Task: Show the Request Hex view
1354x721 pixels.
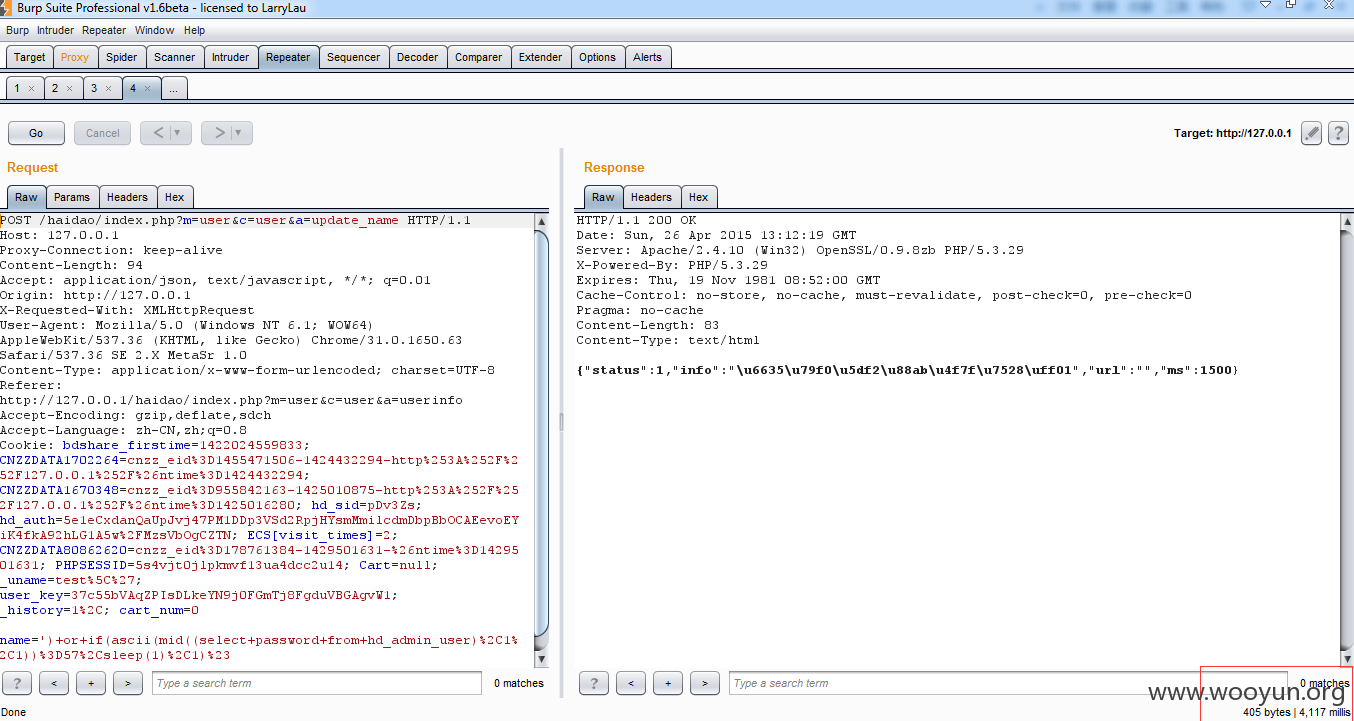Action: [175, 197]
